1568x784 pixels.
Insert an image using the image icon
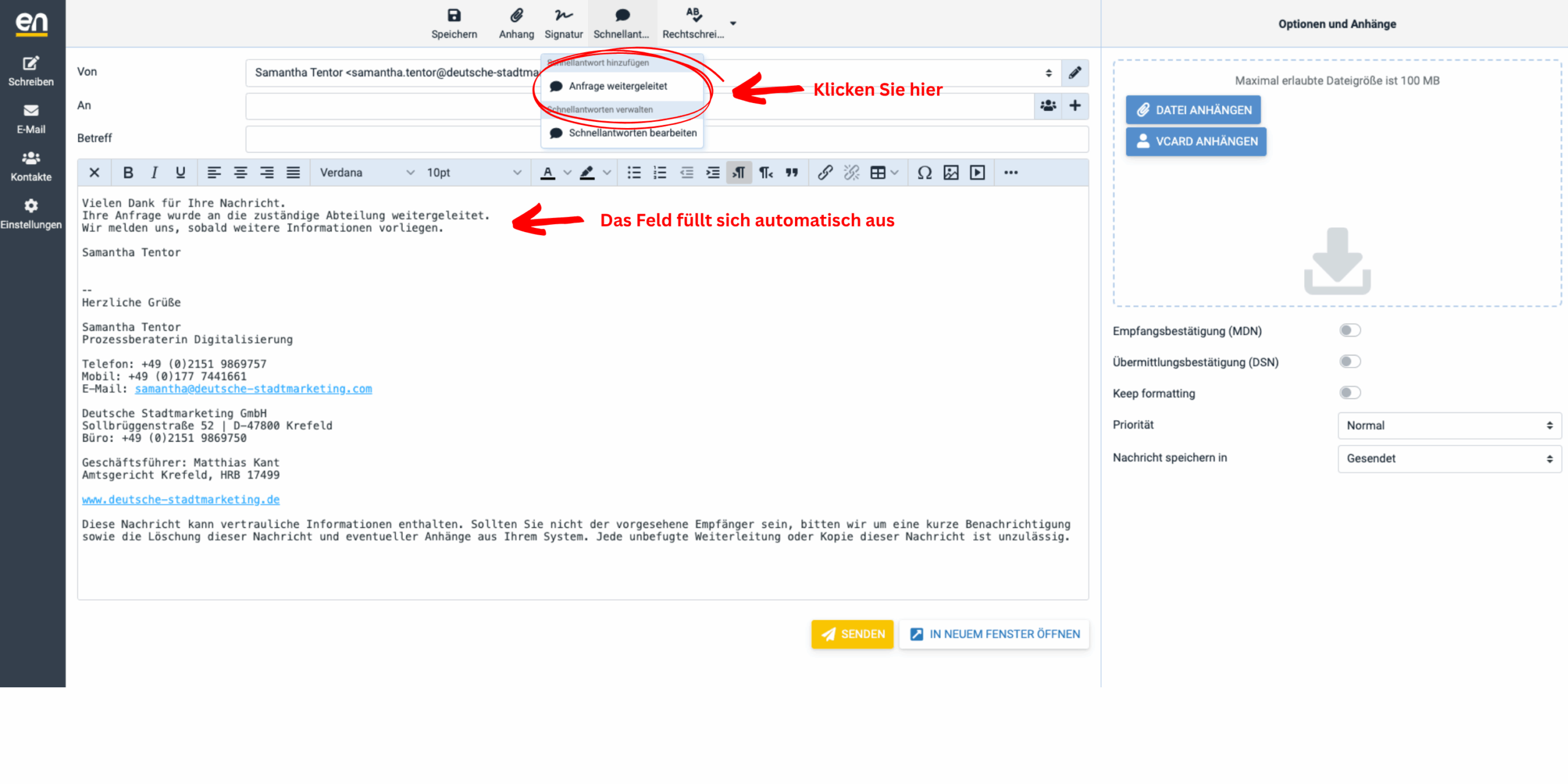(x=951, y=172)
